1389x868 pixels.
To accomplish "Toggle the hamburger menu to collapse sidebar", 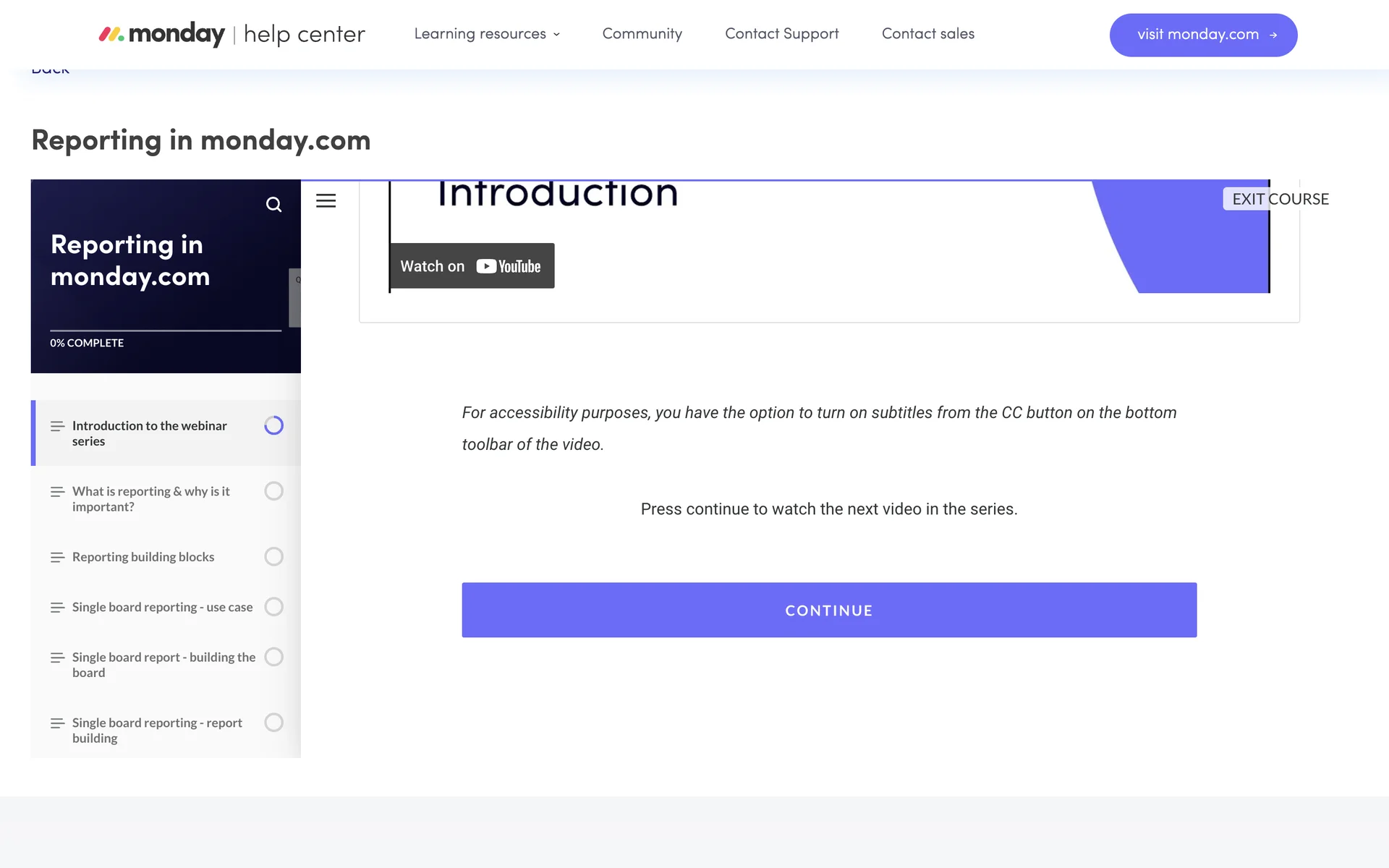I will [x=326, y=200].
